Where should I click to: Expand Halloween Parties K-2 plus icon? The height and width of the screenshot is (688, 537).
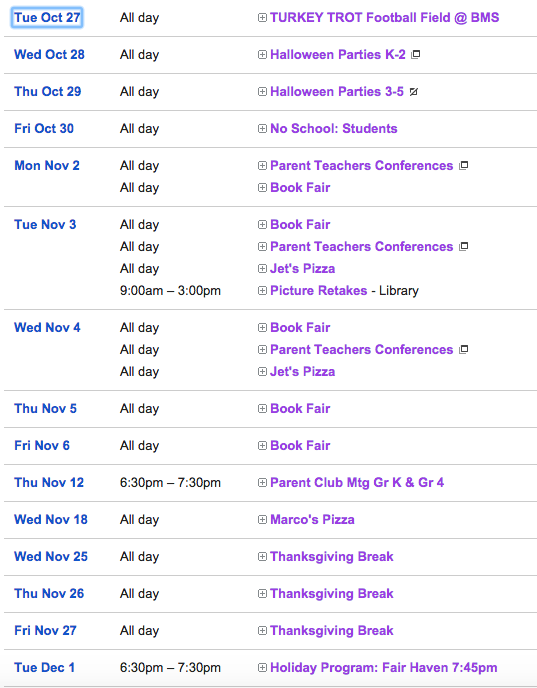[262, 54]
